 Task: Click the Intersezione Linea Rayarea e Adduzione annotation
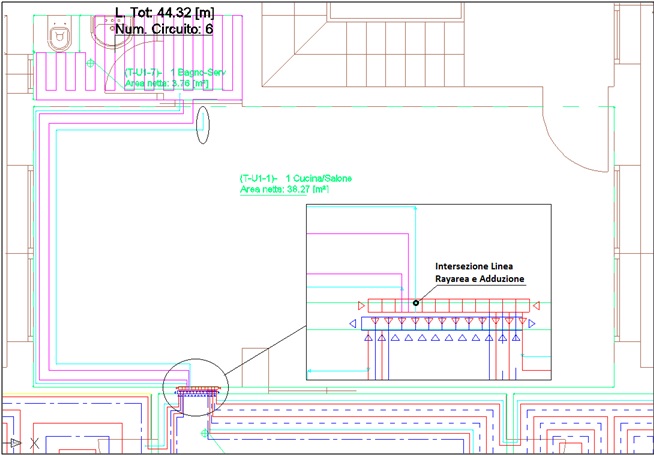479,272
